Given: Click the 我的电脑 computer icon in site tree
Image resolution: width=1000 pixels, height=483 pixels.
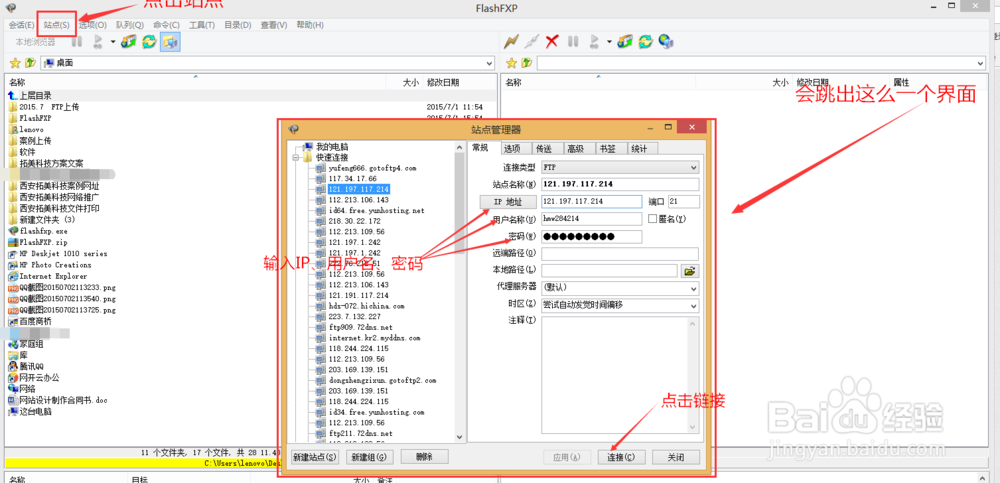Looking at the screenshot, I should [x=309, y=147].
